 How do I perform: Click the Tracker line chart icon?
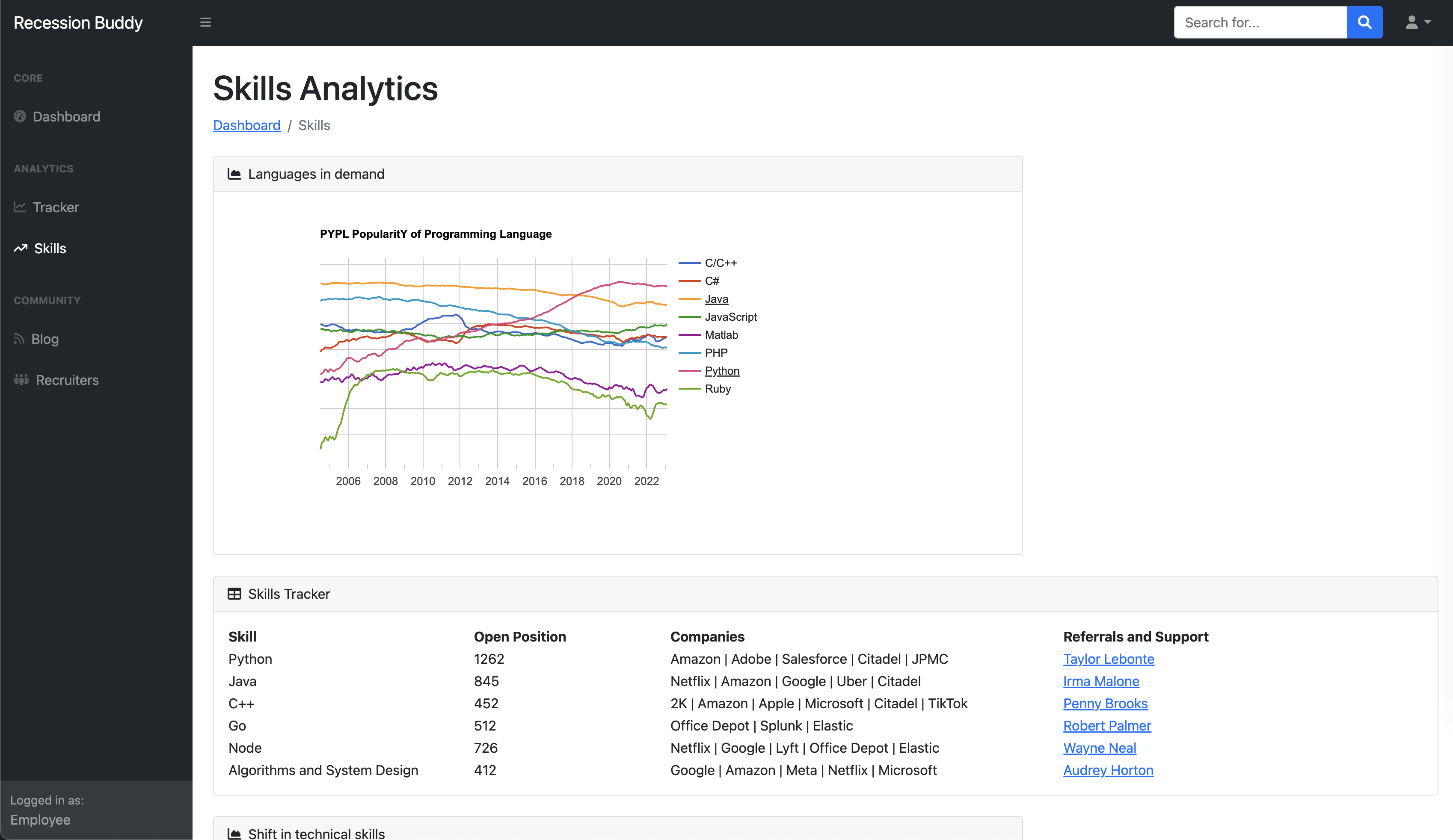tap(20, 207)
